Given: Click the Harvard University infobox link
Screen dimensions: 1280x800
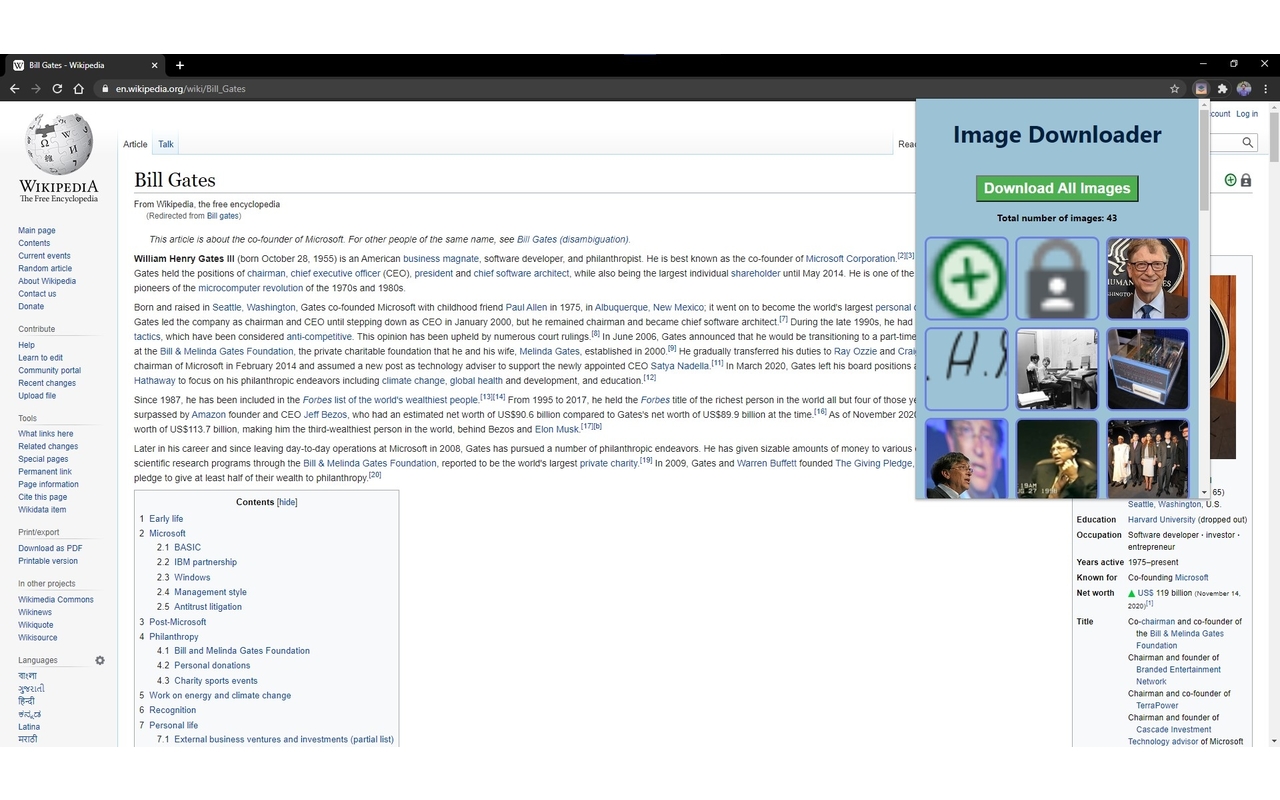Looking at the screenshot, I should [1161, 520].
